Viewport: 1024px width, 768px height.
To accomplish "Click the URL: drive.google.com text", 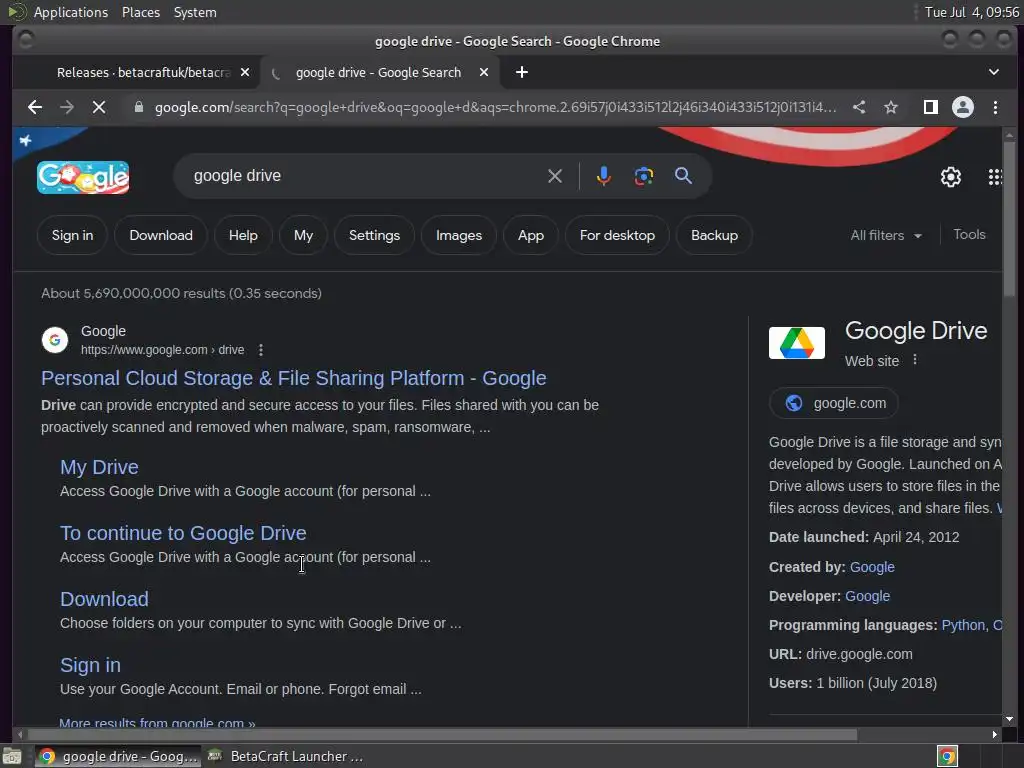I will pyautogui.click(x=840, y=654).
